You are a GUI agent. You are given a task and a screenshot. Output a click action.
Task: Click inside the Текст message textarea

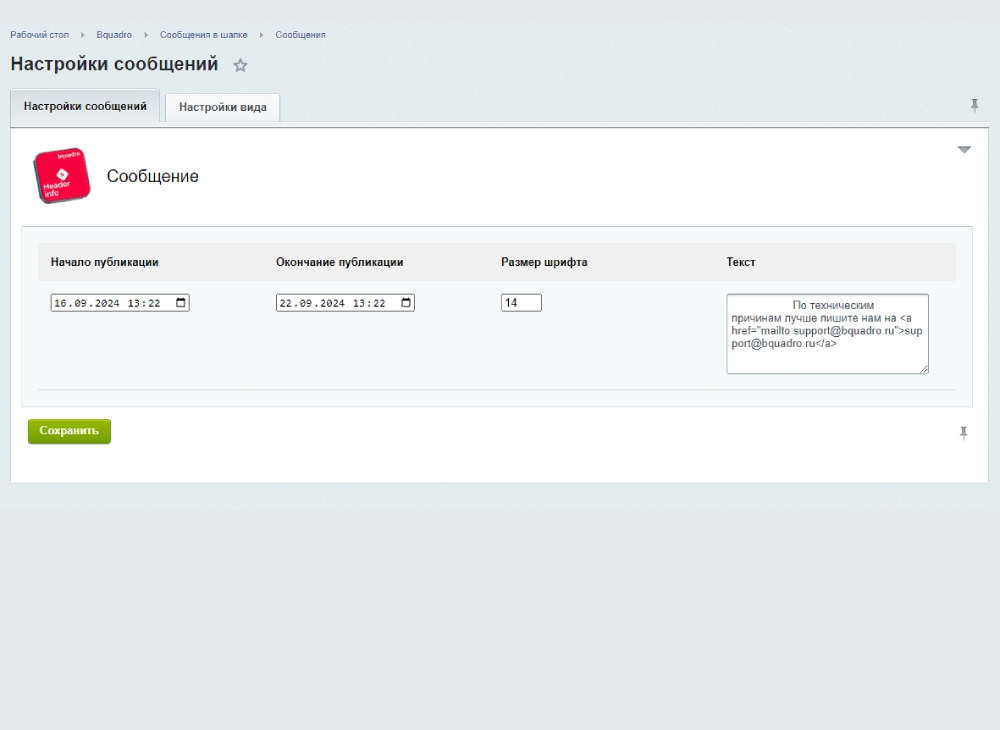827,334
